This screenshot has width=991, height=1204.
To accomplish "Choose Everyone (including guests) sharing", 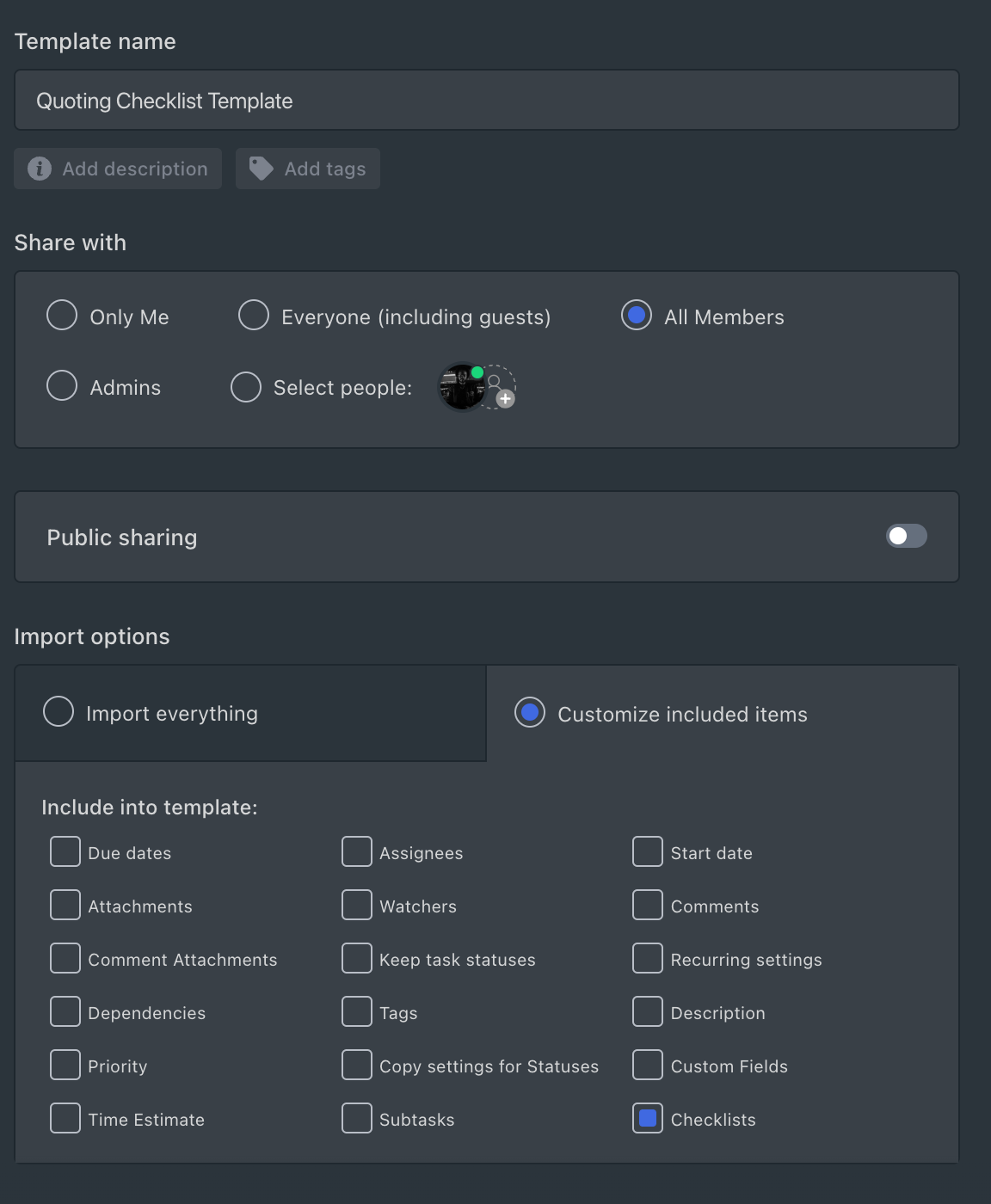I will coord(254,316).
